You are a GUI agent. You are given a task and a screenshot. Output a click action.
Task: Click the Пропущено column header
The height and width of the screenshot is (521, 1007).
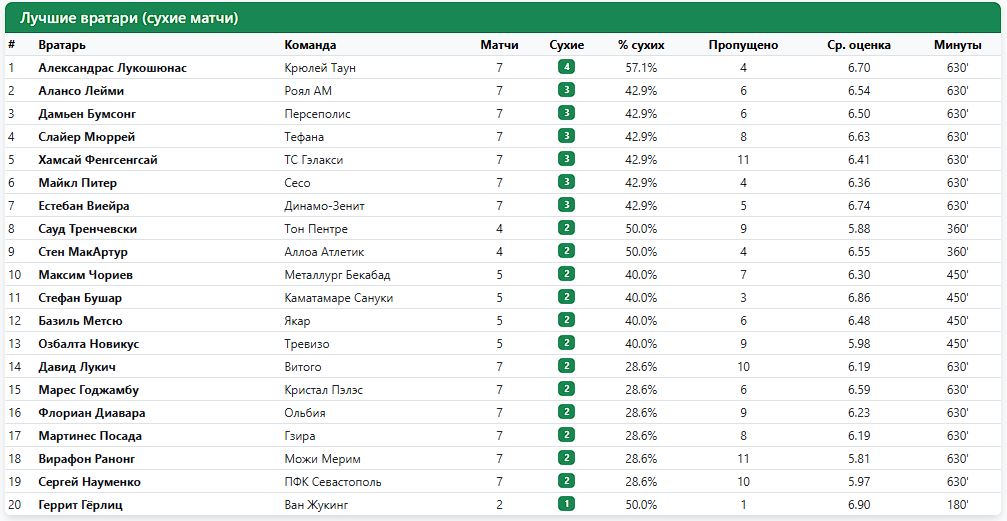(x=743, y=45)
